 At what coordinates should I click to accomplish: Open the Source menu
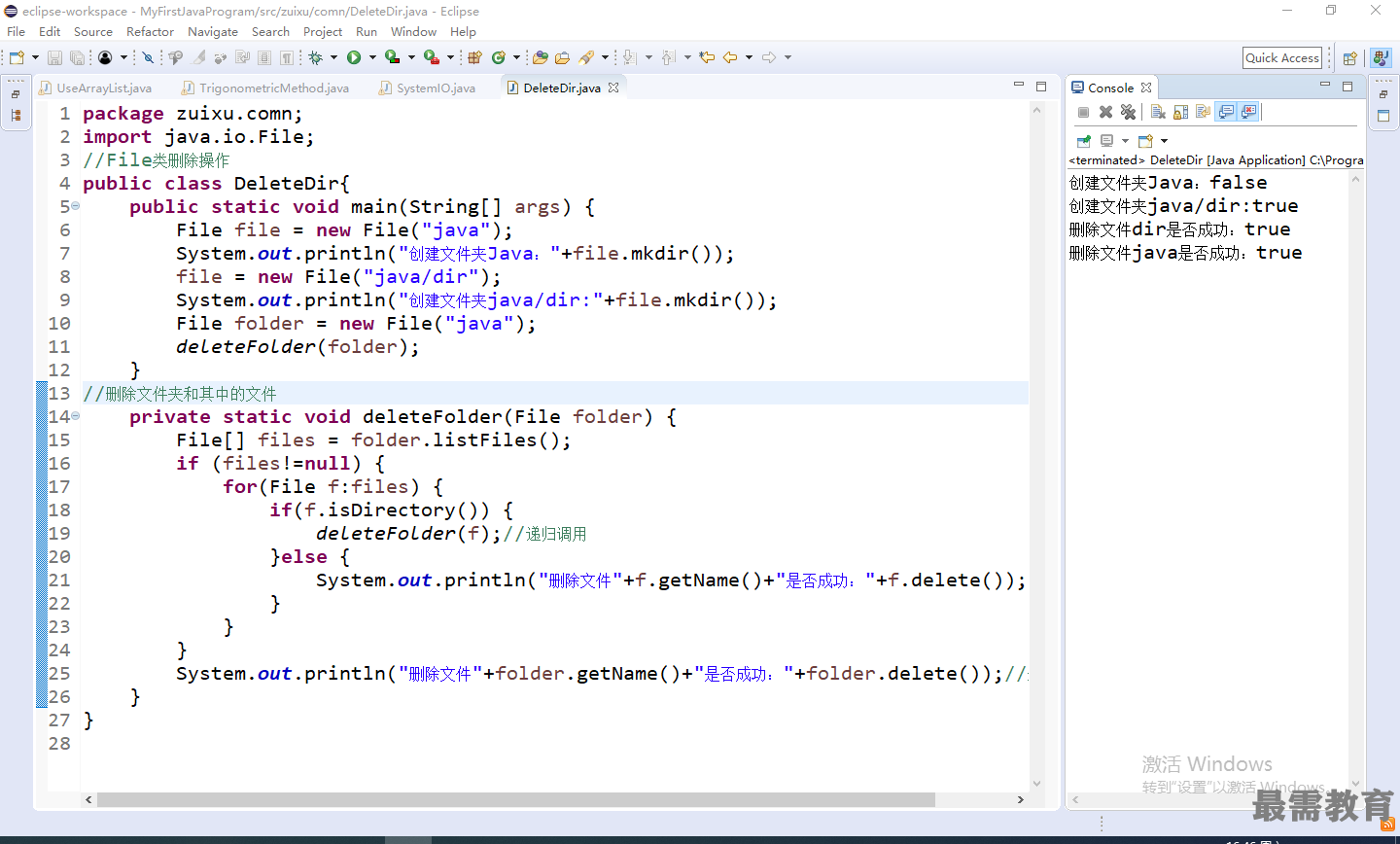[x=93, y=31]
